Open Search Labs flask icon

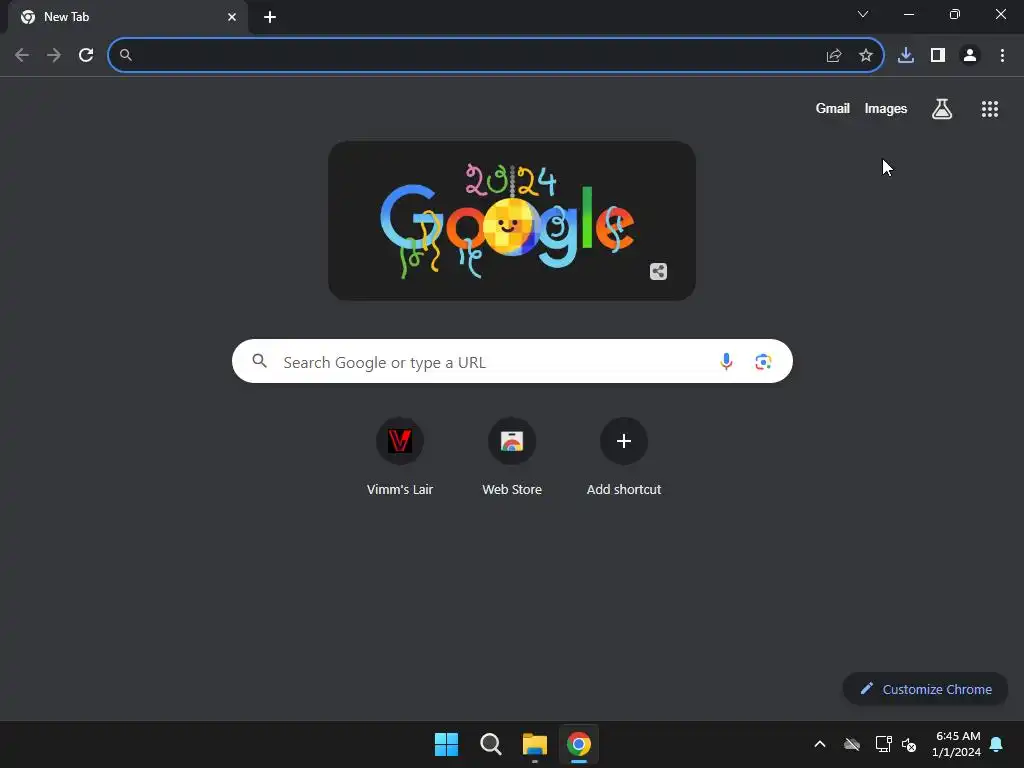point(942,109)
